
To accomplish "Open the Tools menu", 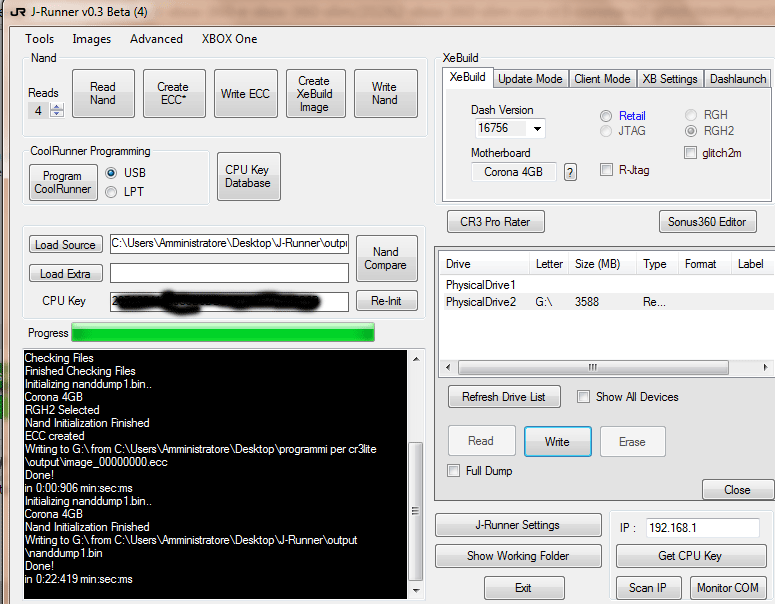I will [x=40, y=39].
